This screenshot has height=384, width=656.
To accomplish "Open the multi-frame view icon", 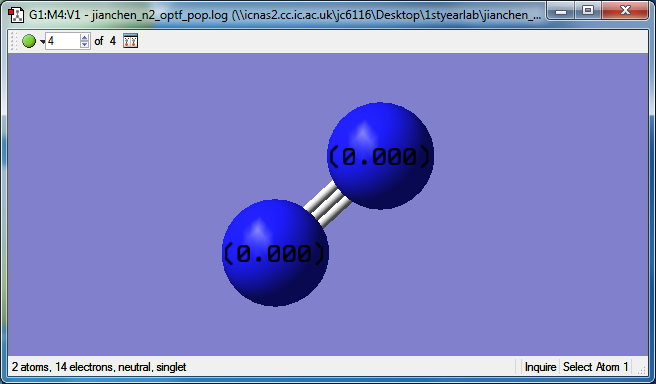I will click(131, 41).
